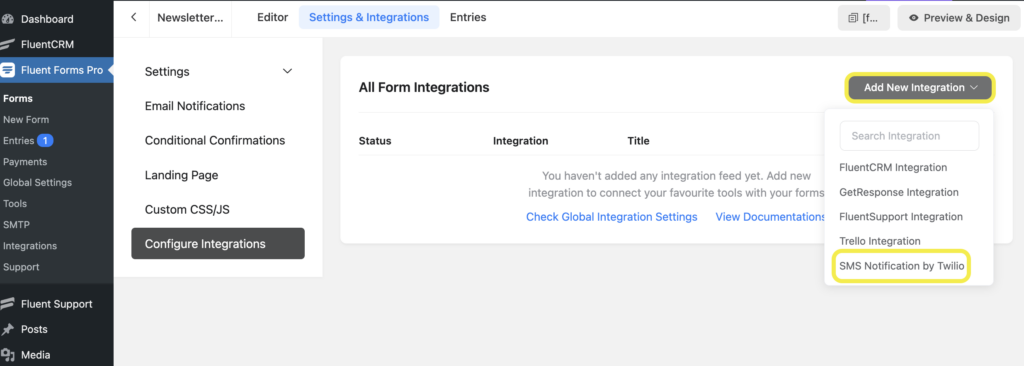Open Payments in sidebar

click(25, 161)
